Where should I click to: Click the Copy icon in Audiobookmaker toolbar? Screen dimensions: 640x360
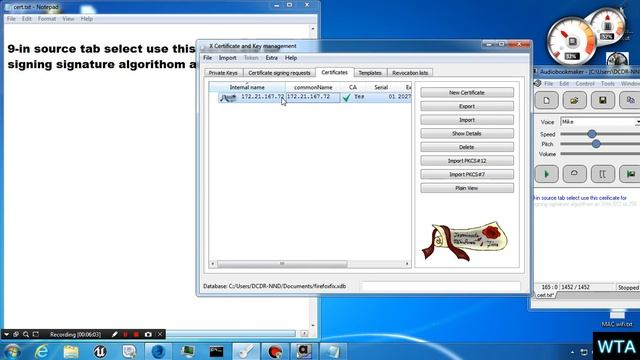(x=630, y=100)
